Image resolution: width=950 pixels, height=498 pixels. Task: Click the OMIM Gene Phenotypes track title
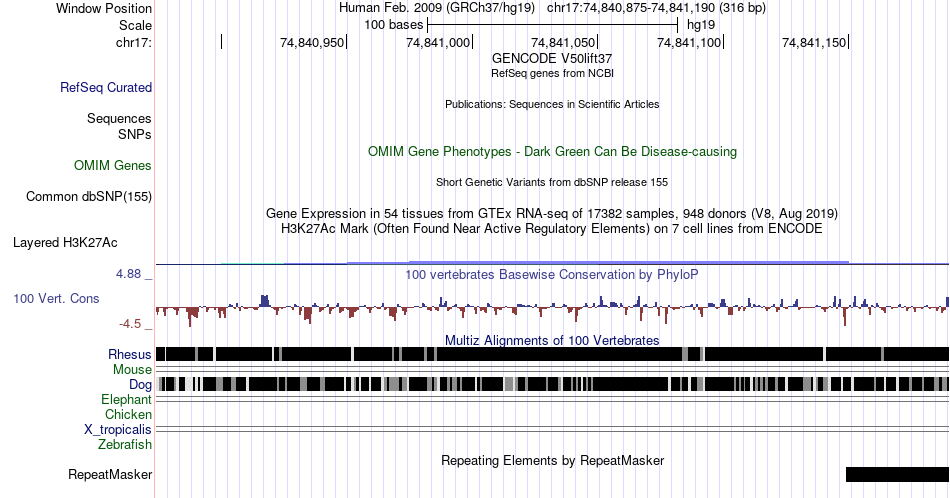tap(552, 151)
